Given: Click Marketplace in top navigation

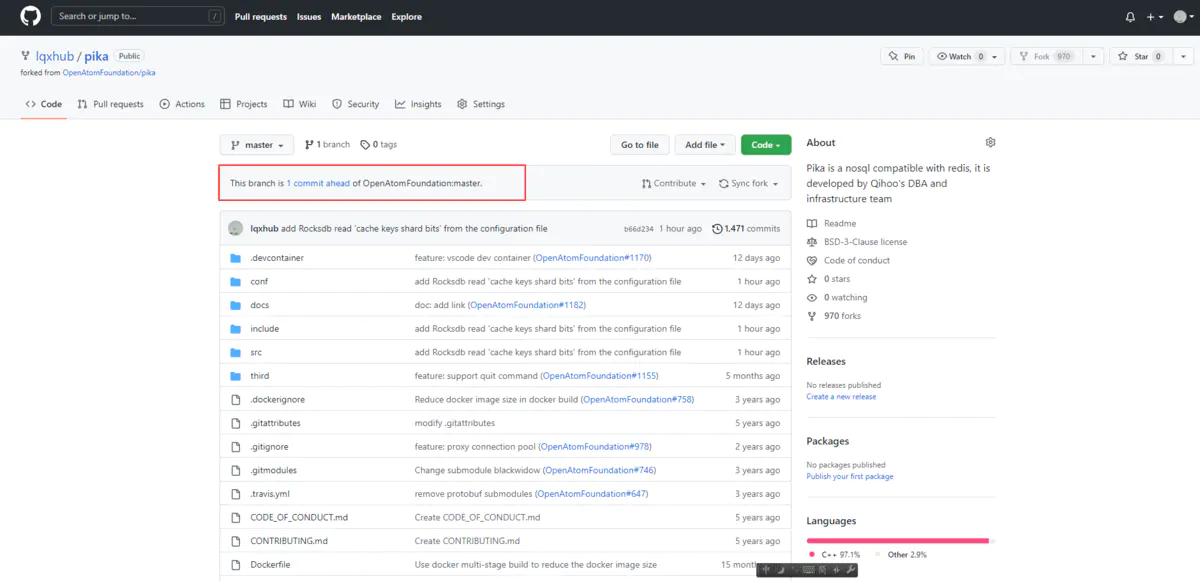Looking at the screenshot, I should pyautogui.click(x=356, y=17).
